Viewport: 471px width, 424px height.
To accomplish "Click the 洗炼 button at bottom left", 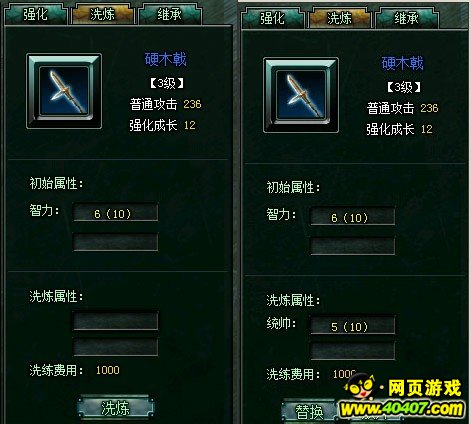I will [x=116, y=408].
